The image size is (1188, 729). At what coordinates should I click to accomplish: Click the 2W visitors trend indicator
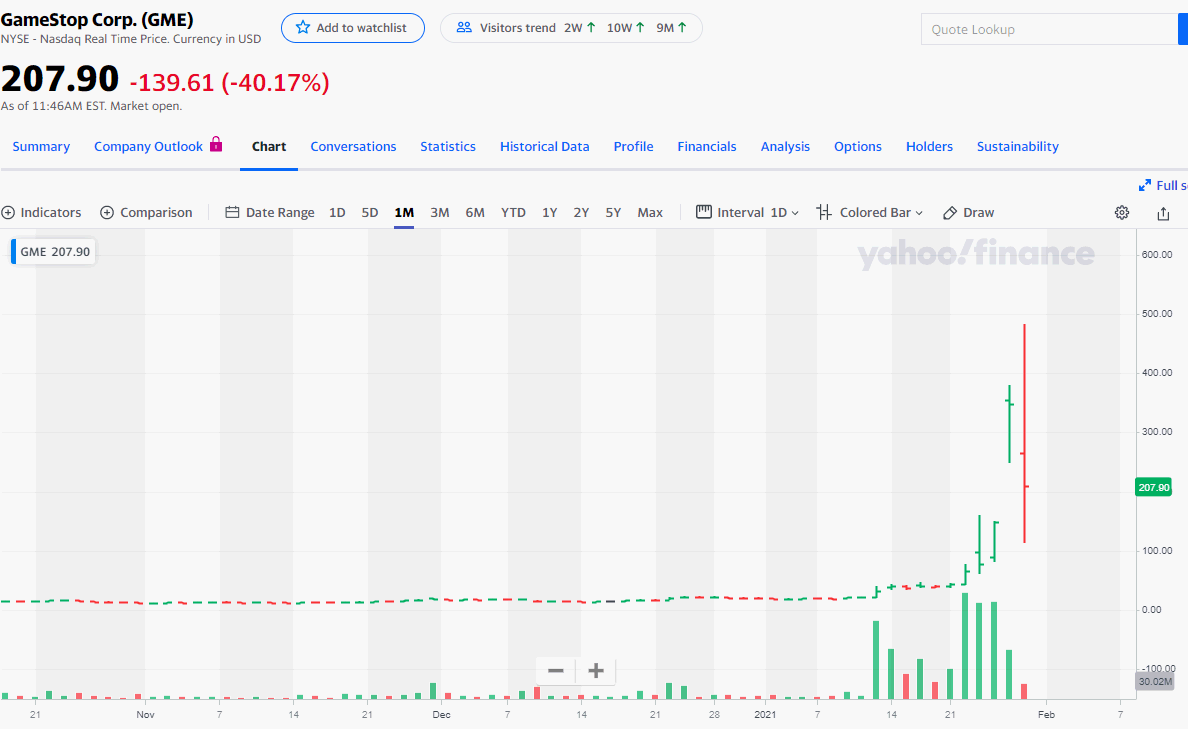click(x=580, y=27)
